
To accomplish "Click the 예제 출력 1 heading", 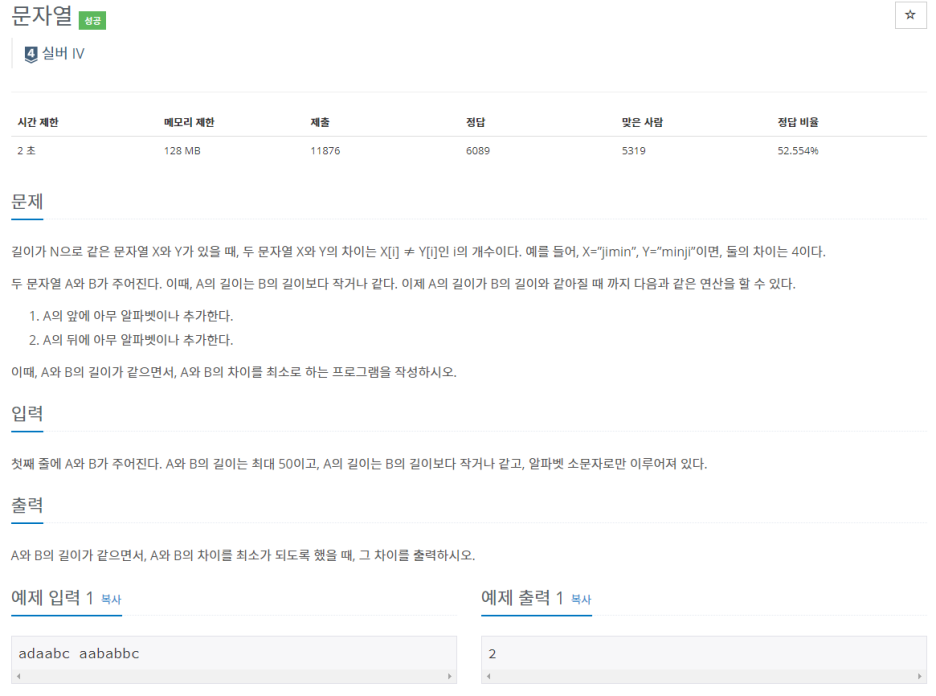I will pyautogui.click(x=522, y=598).
